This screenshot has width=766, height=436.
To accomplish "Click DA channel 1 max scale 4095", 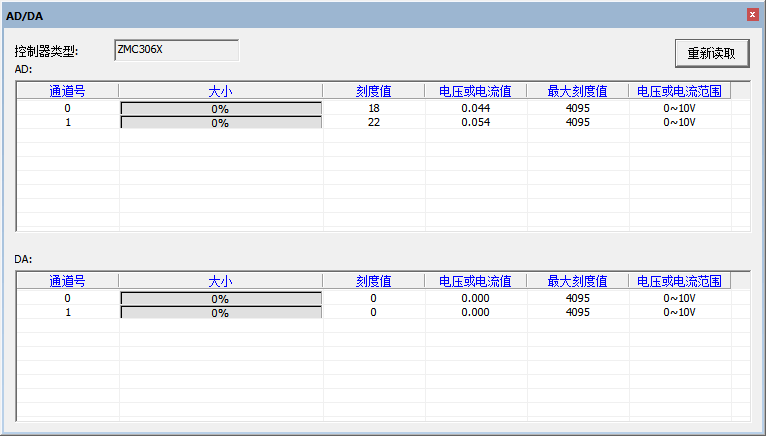I will click(578, 312).
